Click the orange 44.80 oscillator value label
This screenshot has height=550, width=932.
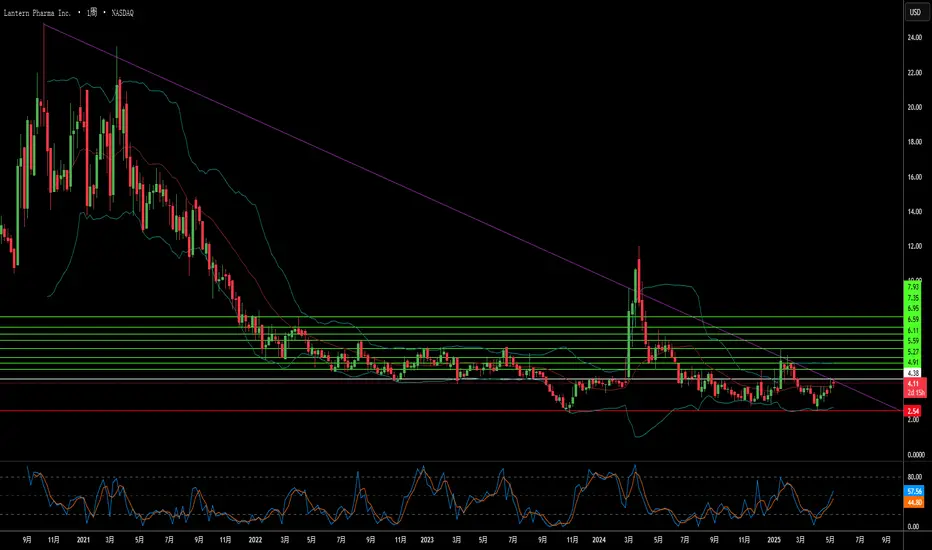[x=913, y=504]
